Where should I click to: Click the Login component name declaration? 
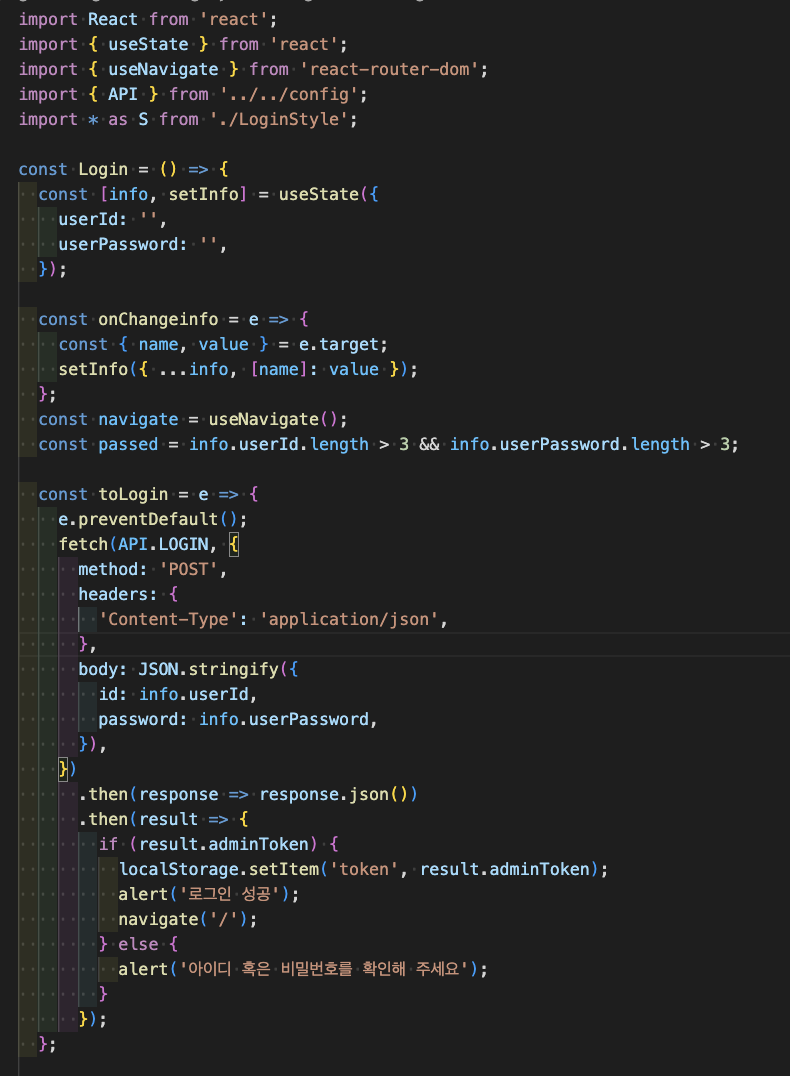click(x=103, y=169)
